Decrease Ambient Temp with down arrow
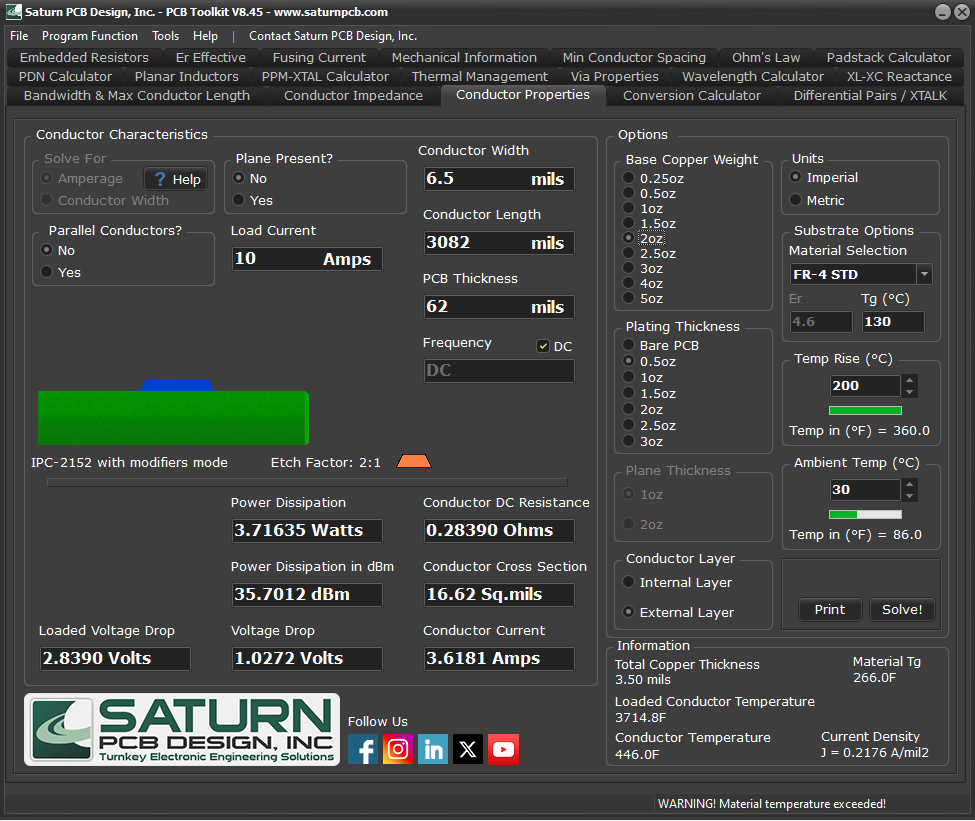This screenshot has height=821, width=975. coord(910,496)
